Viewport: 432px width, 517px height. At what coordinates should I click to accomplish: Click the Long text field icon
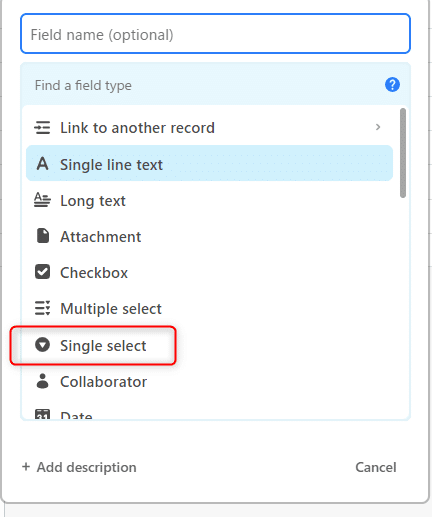tap(42, 200)
